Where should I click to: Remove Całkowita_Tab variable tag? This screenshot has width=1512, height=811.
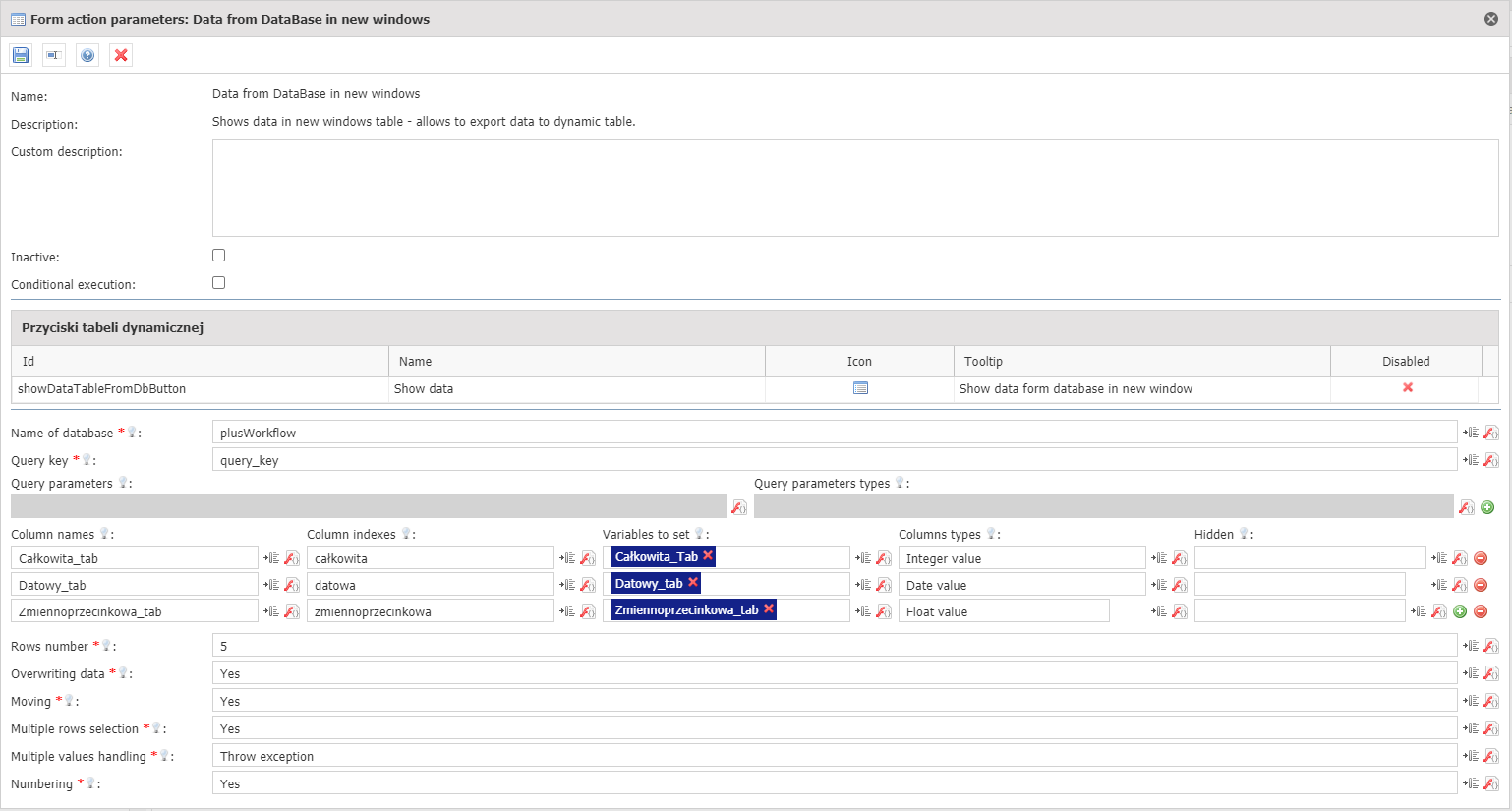pos(708,555)
